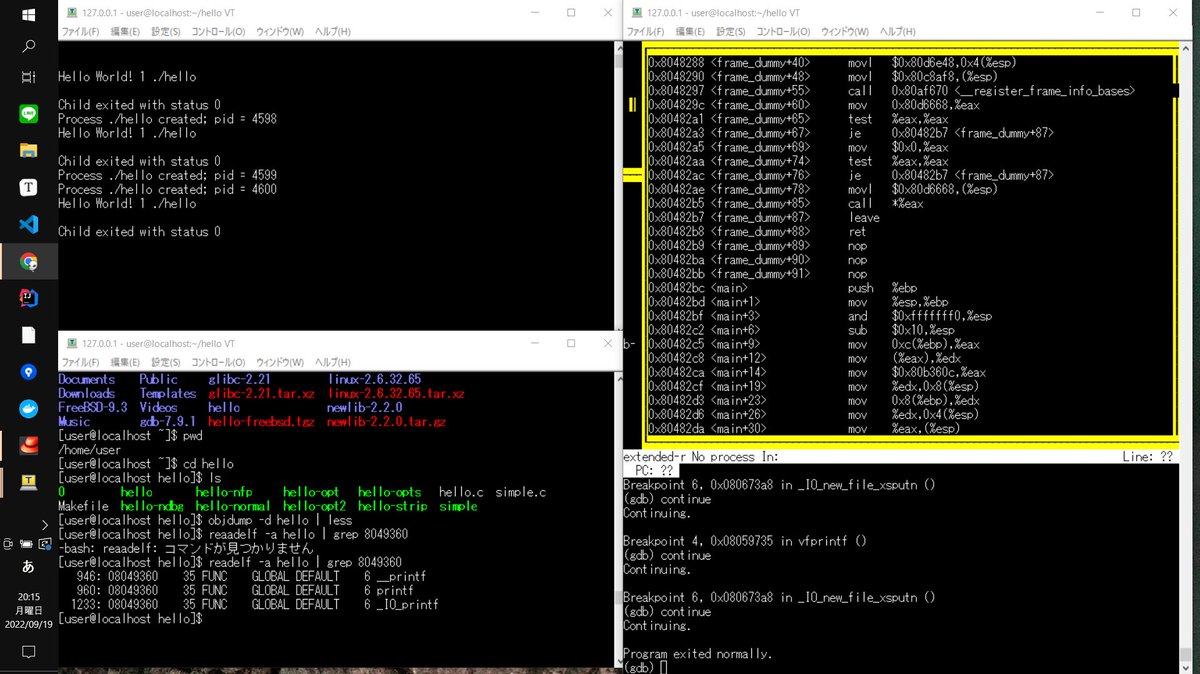Switch to Visual Studio Code on taskbar

[x=28, y=224]
